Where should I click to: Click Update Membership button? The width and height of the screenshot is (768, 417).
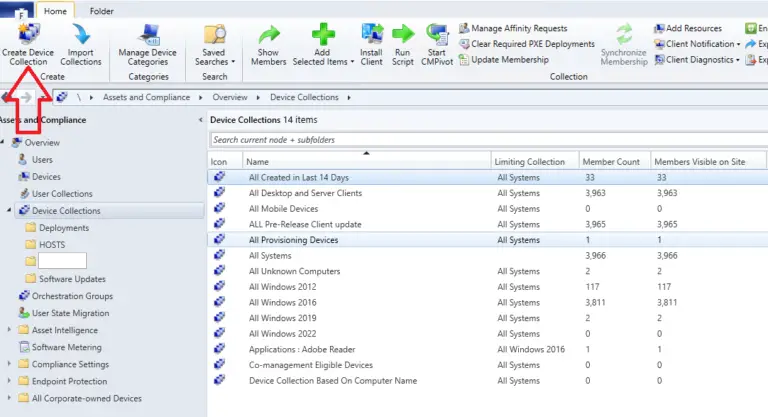[509, 59]
